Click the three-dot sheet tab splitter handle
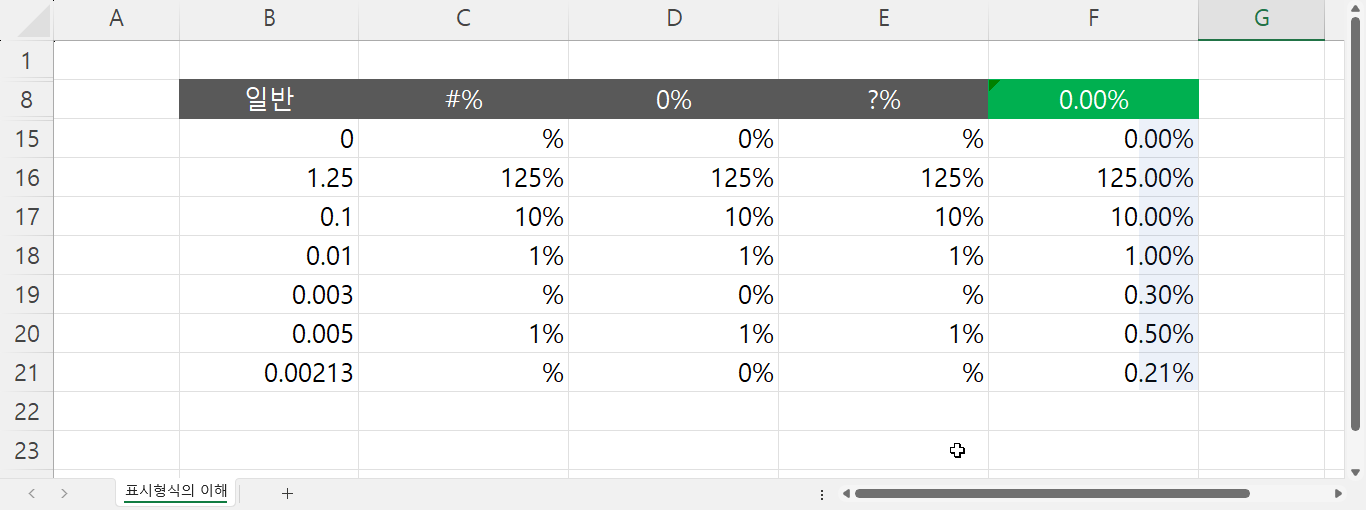This screenshot has width=1366, height=510. pyautogui.click(x=822, y=494)
